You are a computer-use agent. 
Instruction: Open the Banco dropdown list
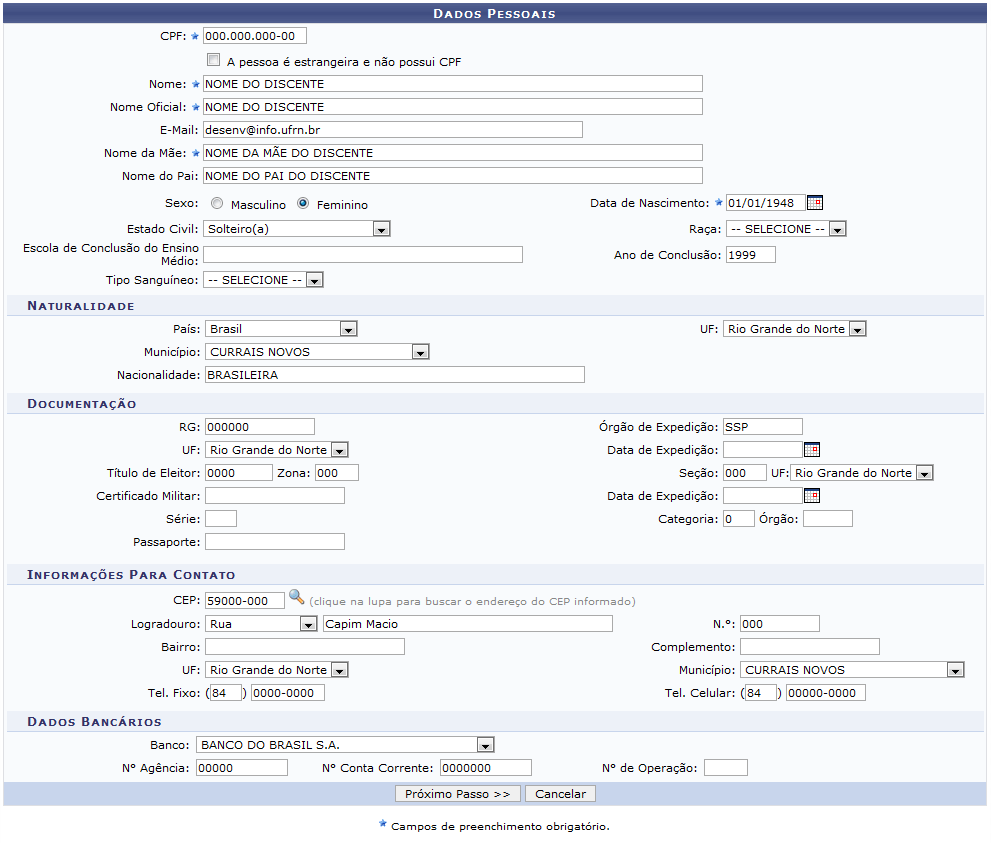pyautogui.click(x=485, y=745)
